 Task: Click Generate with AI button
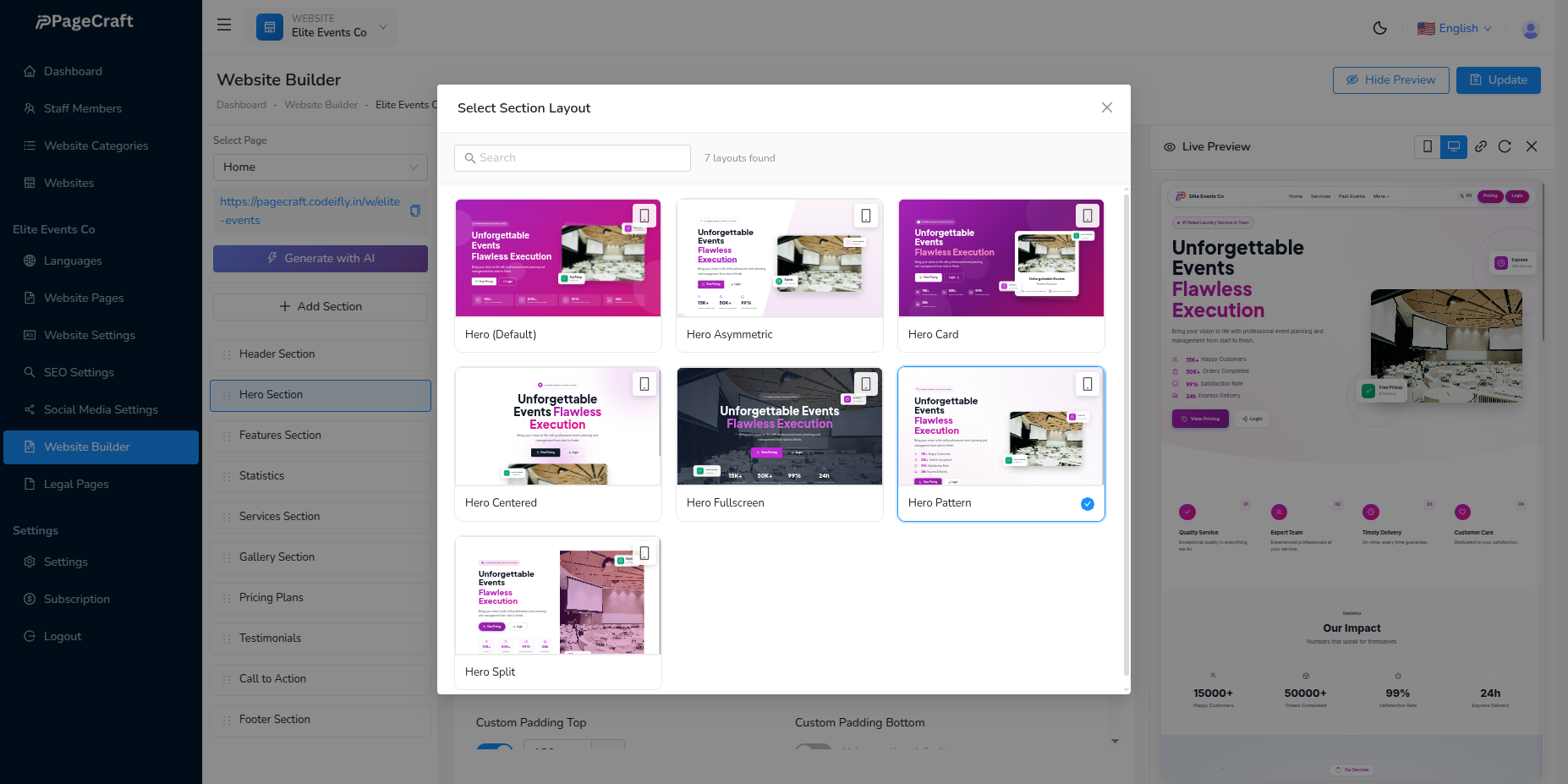pos(321,259)
